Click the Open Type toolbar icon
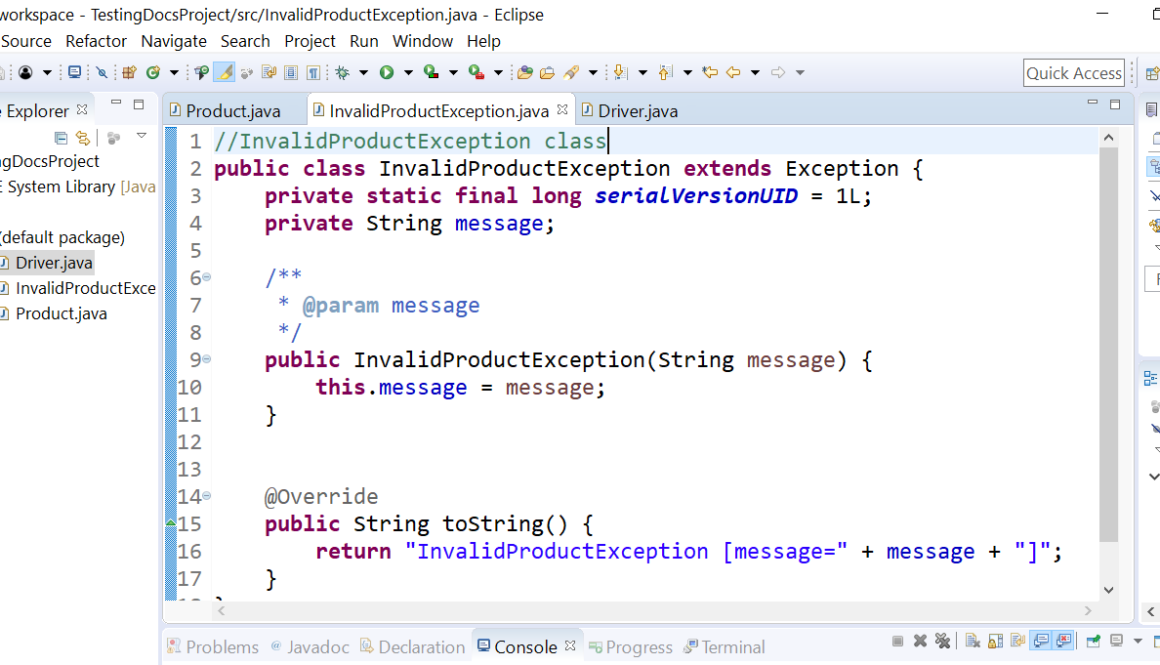Viewport: 1160px width, 665px height. pos(524,72)
